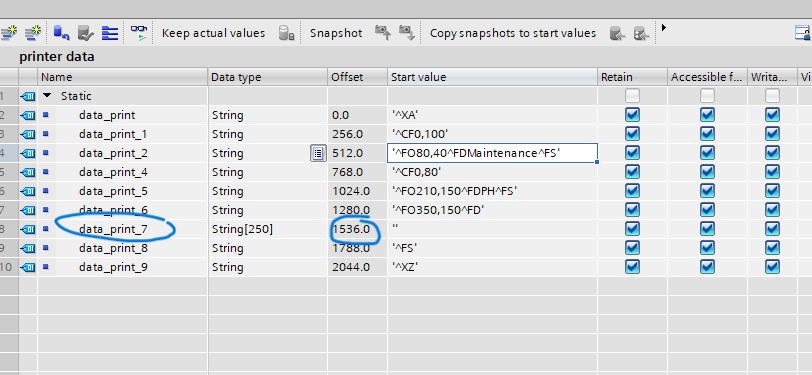Sort by the Name column header
The width and height of the screenshot is (812, 375).
pos(123,77)
